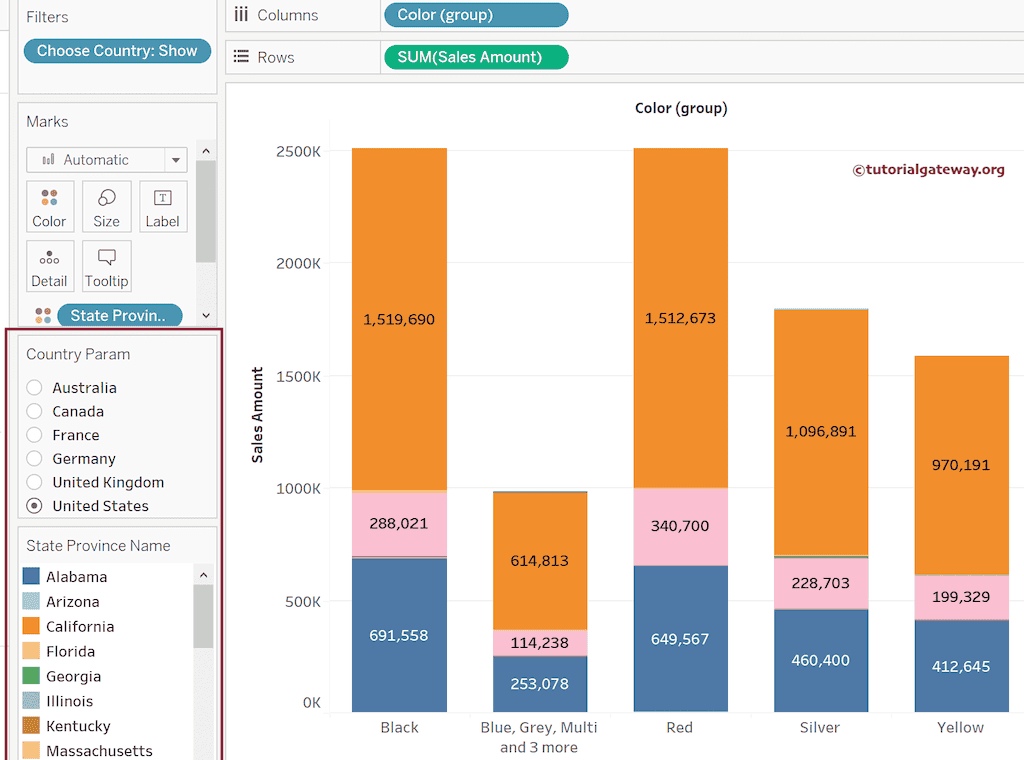Open the Label options on the Marks card

163,206
